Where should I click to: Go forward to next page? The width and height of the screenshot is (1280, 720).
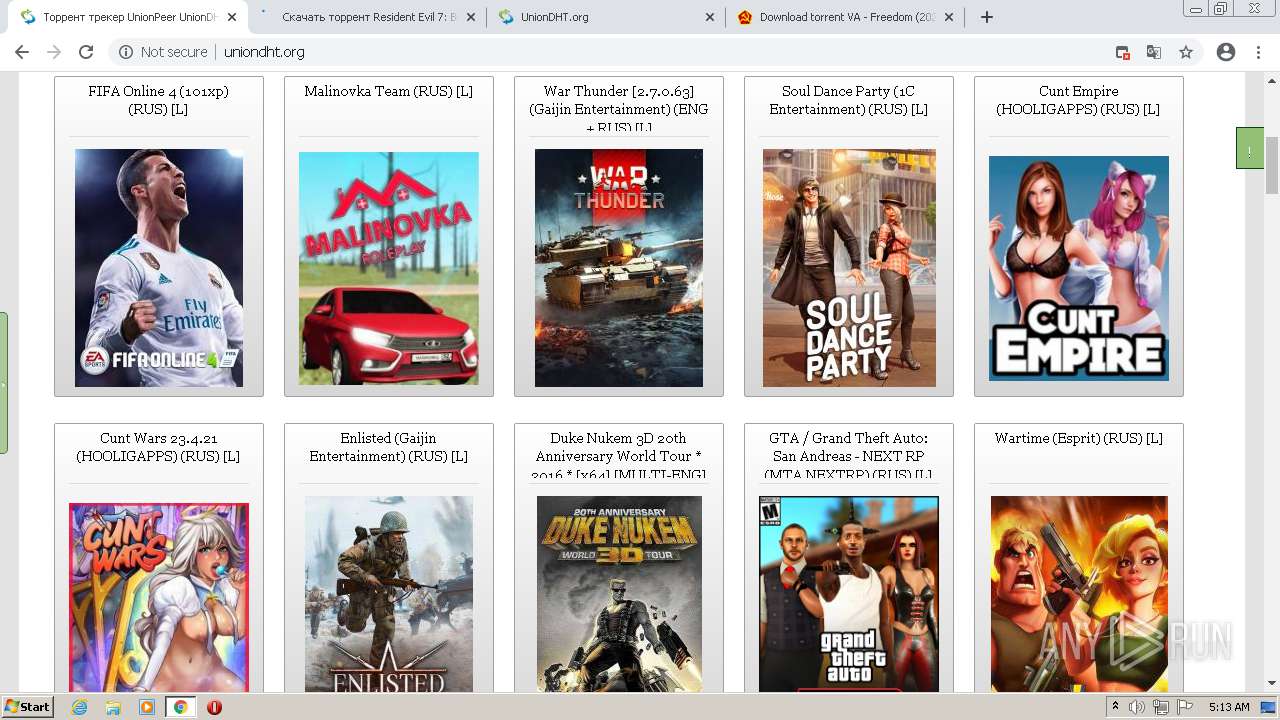tap(54, 52)
